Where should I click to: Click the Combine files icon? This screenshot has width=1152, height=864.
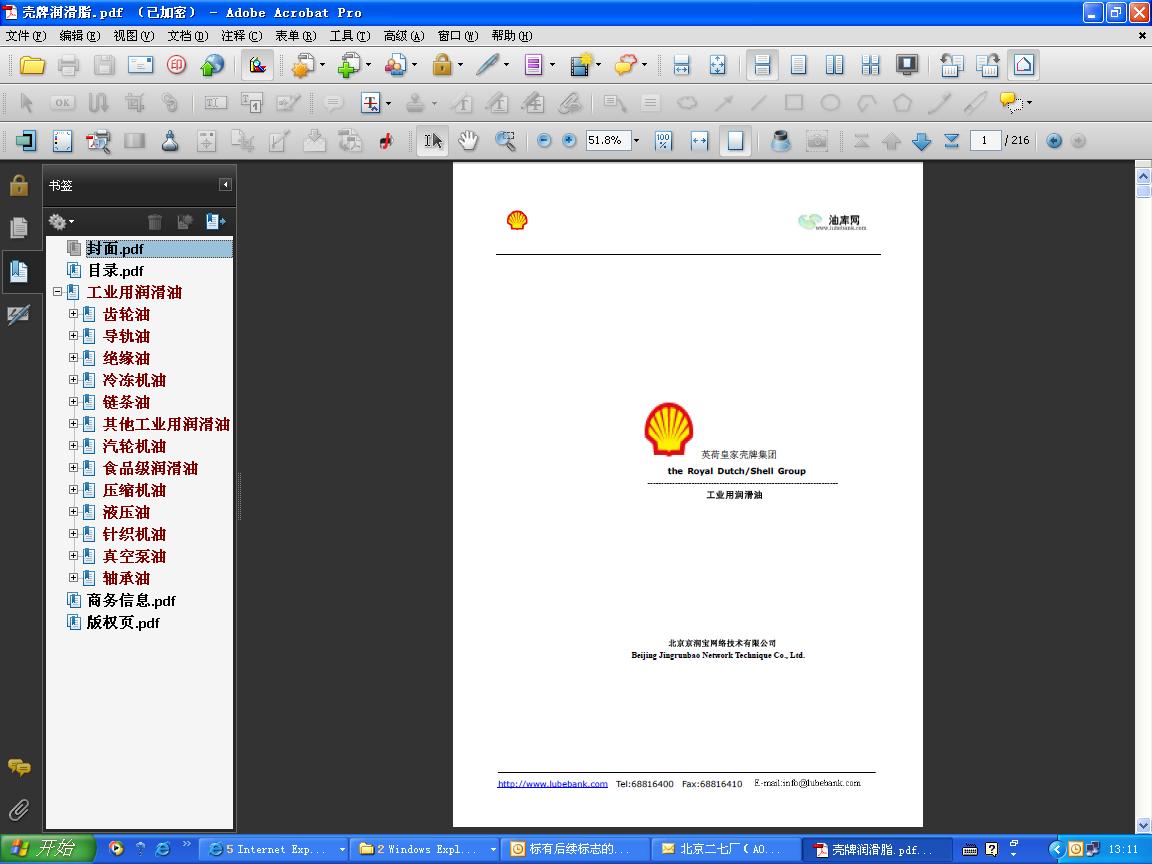click(x=349, y=65)
